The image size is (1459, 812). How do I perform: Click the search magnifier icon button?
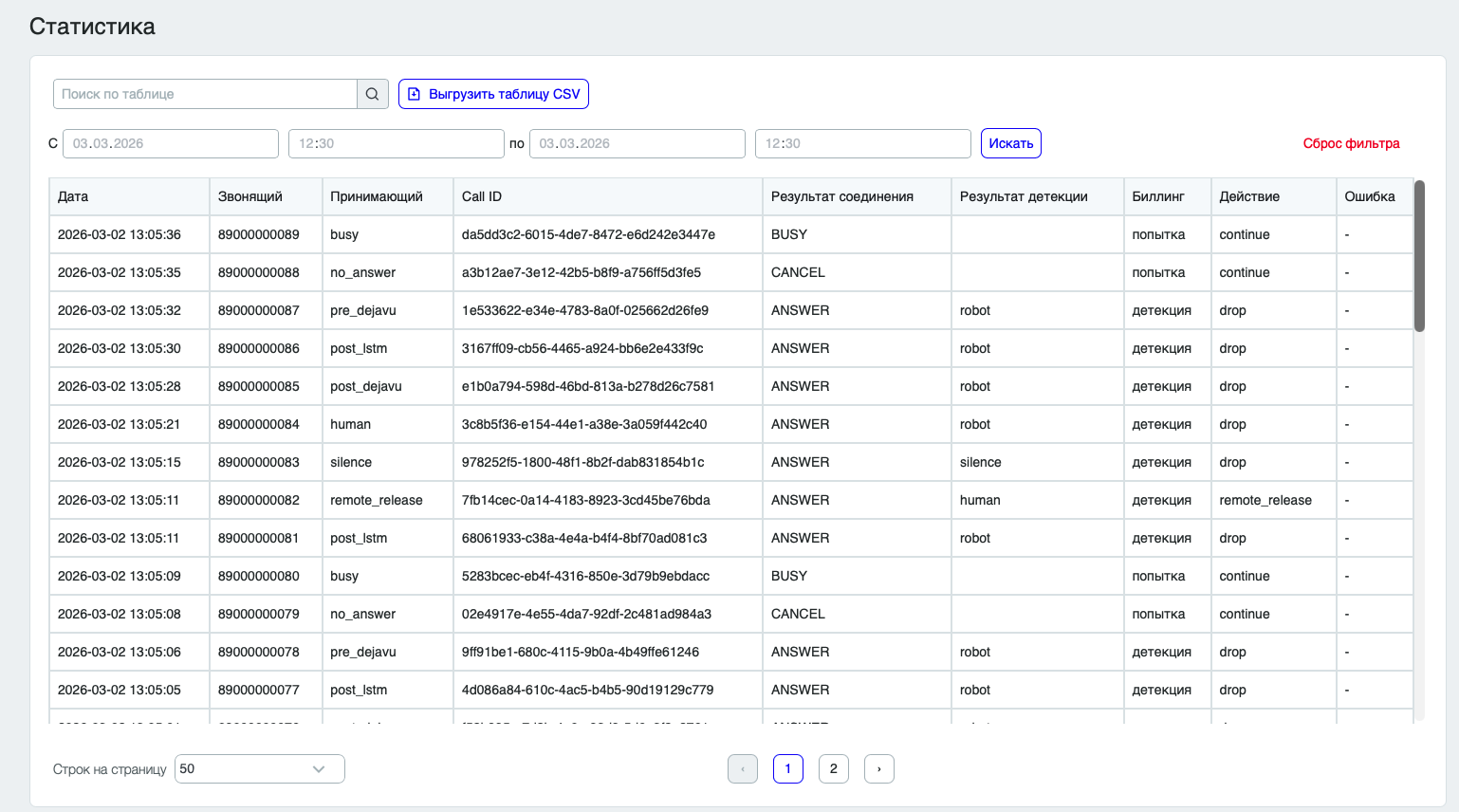click(373, 94)
